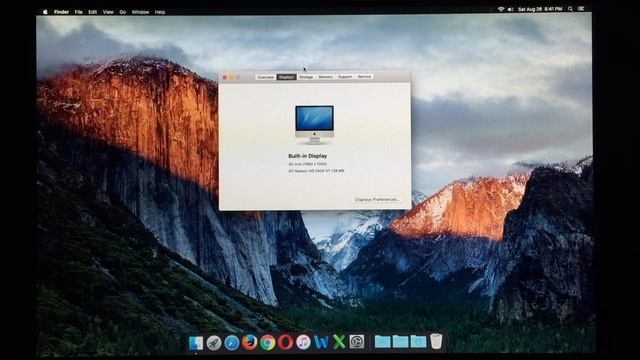Open the volume icon in menu bar
The image size is (640, 360).
511,9
